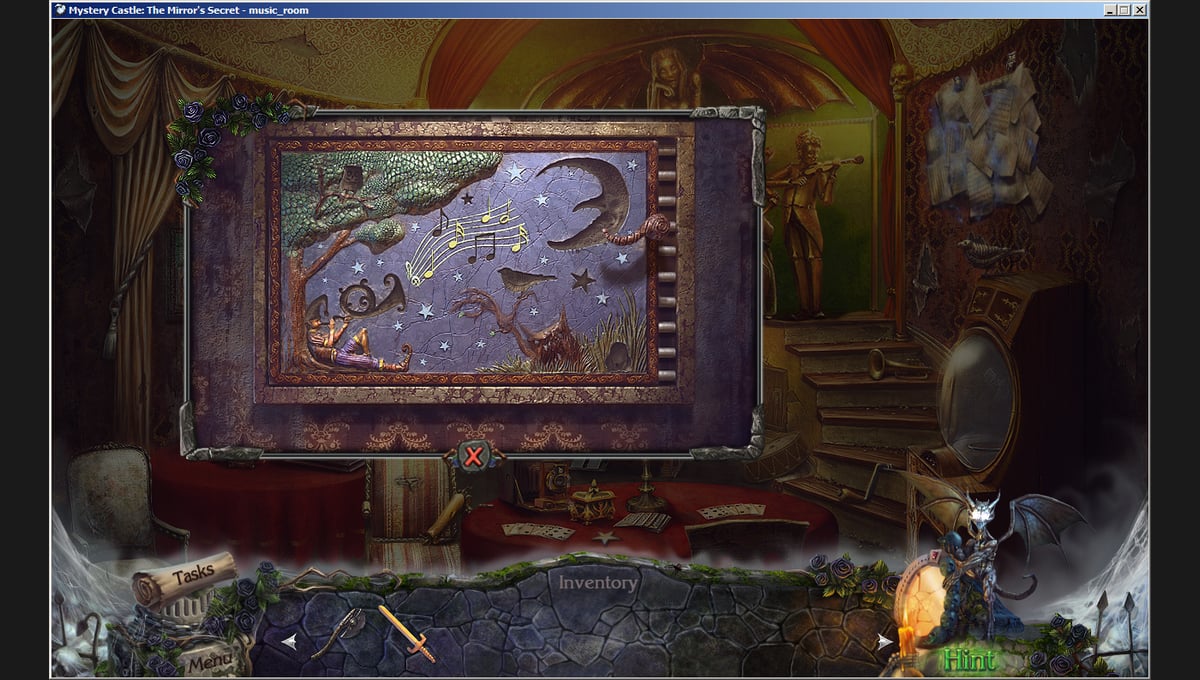Tap the bird silhouette perched on the branch
The width and height of the screenshot is (1200, 680).
(x=526, y=278)
